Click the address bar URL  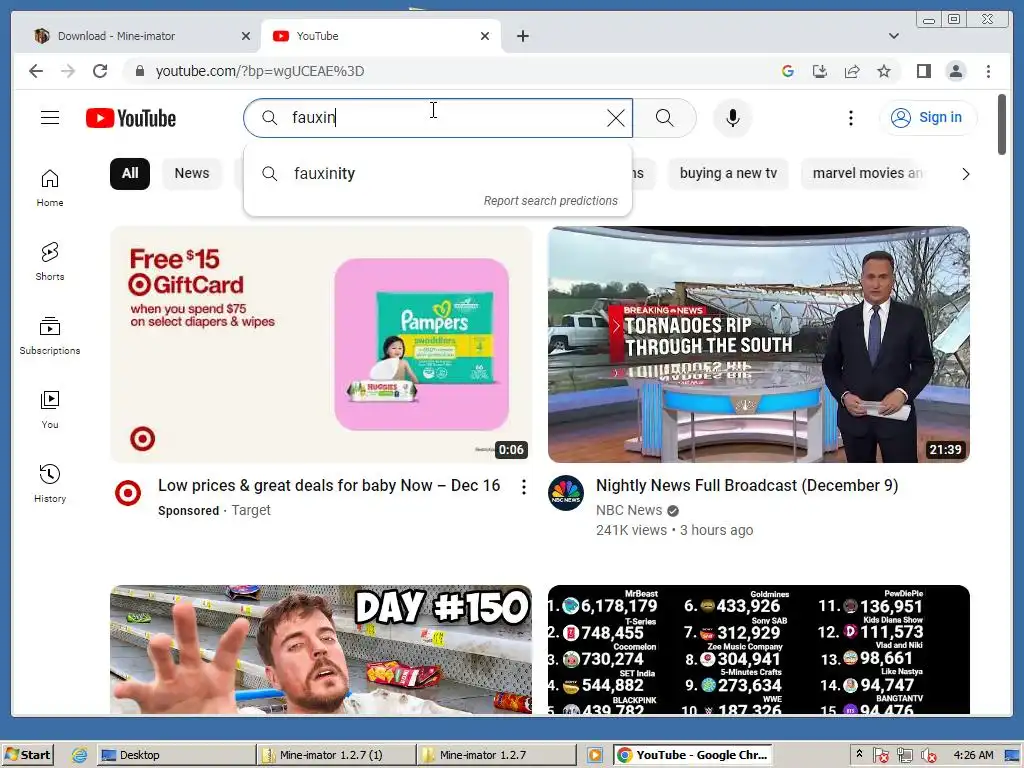[x=260, y=71]
